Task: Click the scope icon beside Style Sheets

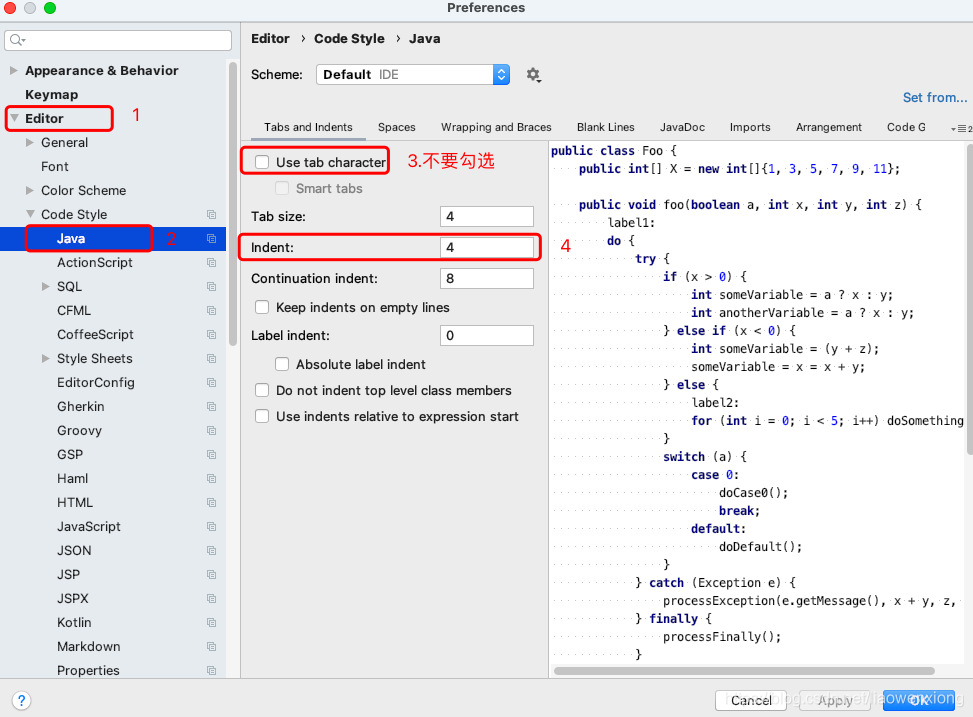Action: [x=212, y=359]
